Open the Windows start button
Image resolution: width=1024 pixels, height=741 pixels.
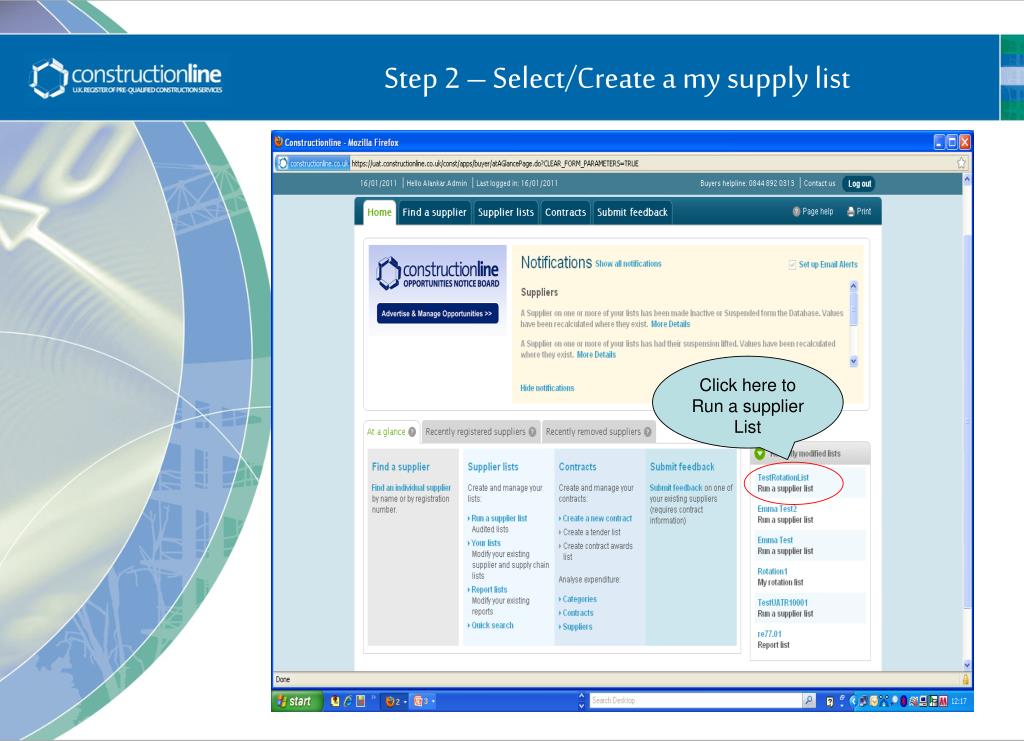point(297,701)
